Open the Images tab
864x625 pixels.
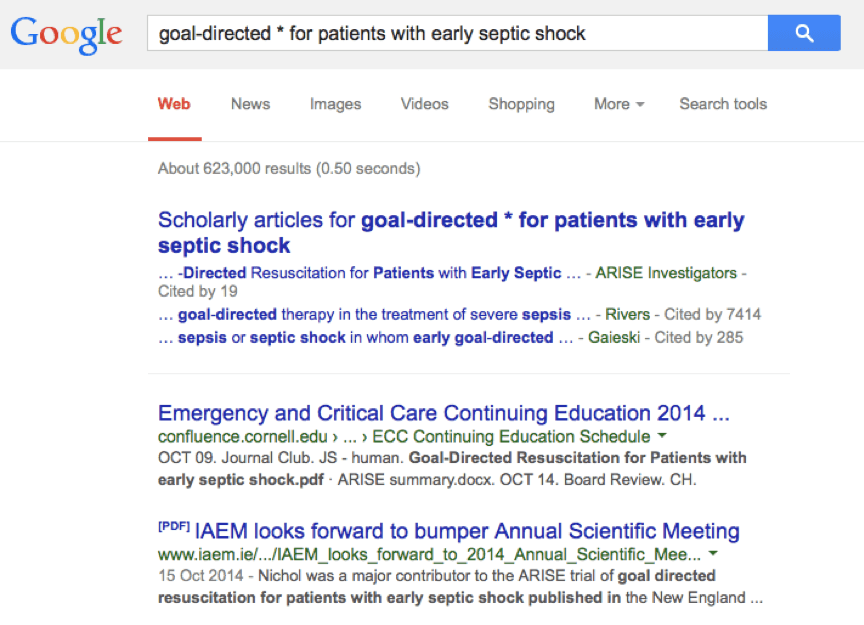click(335, 104)
